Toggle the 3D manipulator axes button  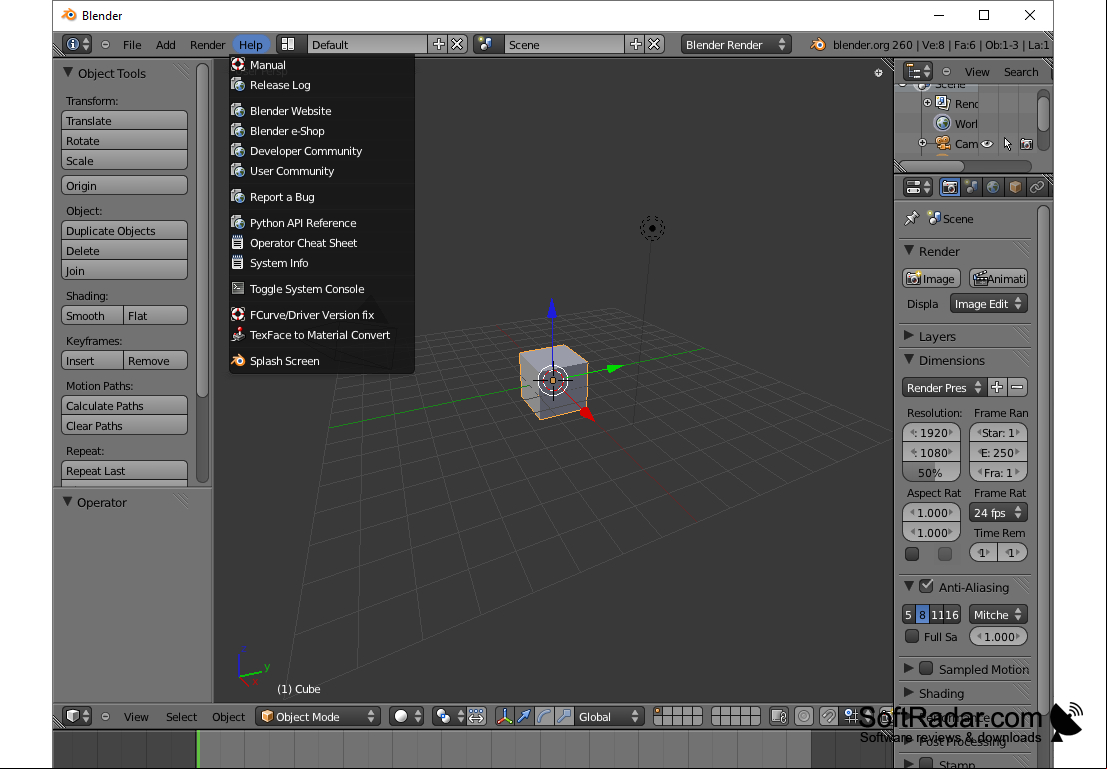(504, 716)
